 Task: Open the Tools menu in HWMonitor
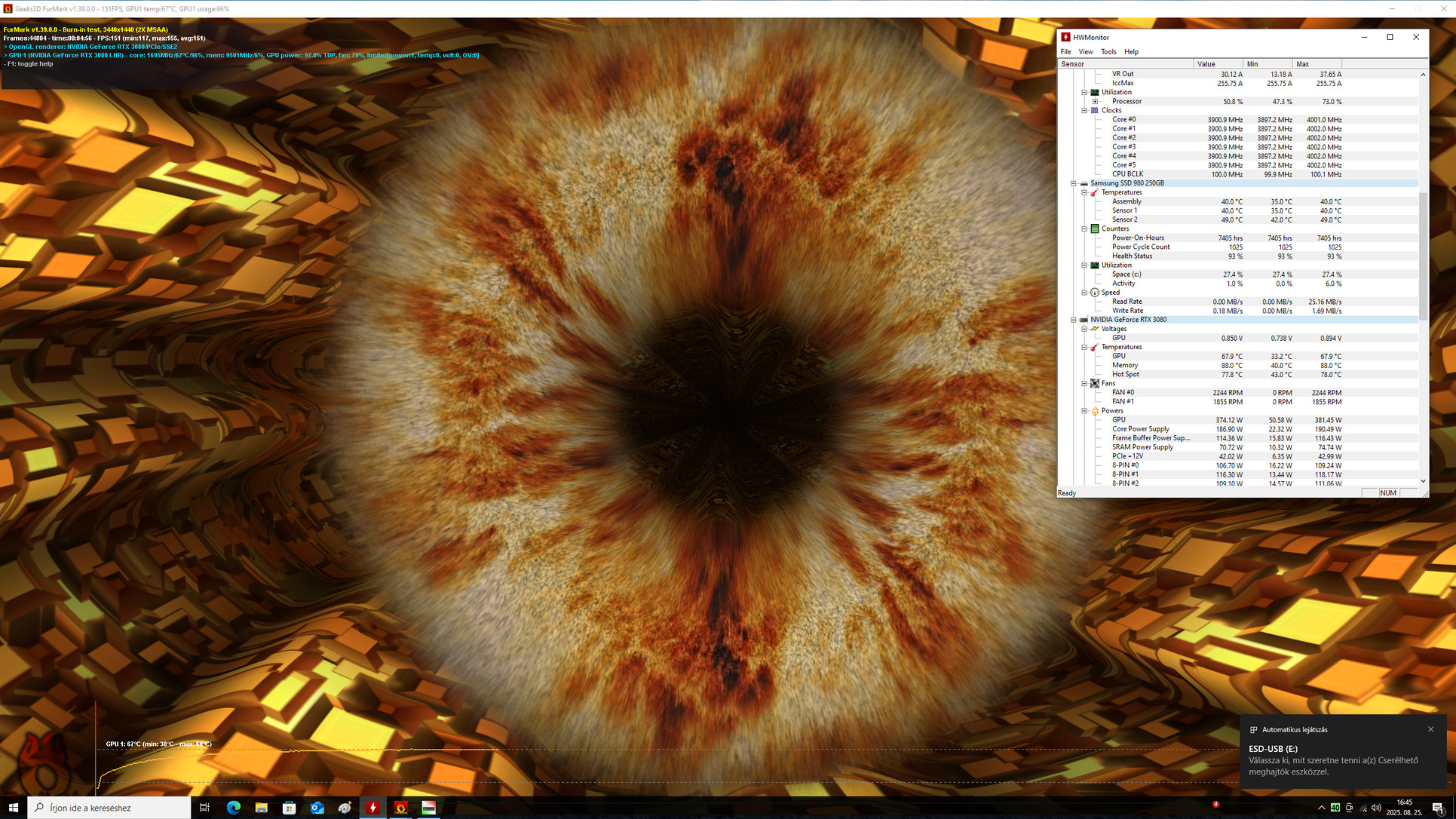pos(1108,52)
